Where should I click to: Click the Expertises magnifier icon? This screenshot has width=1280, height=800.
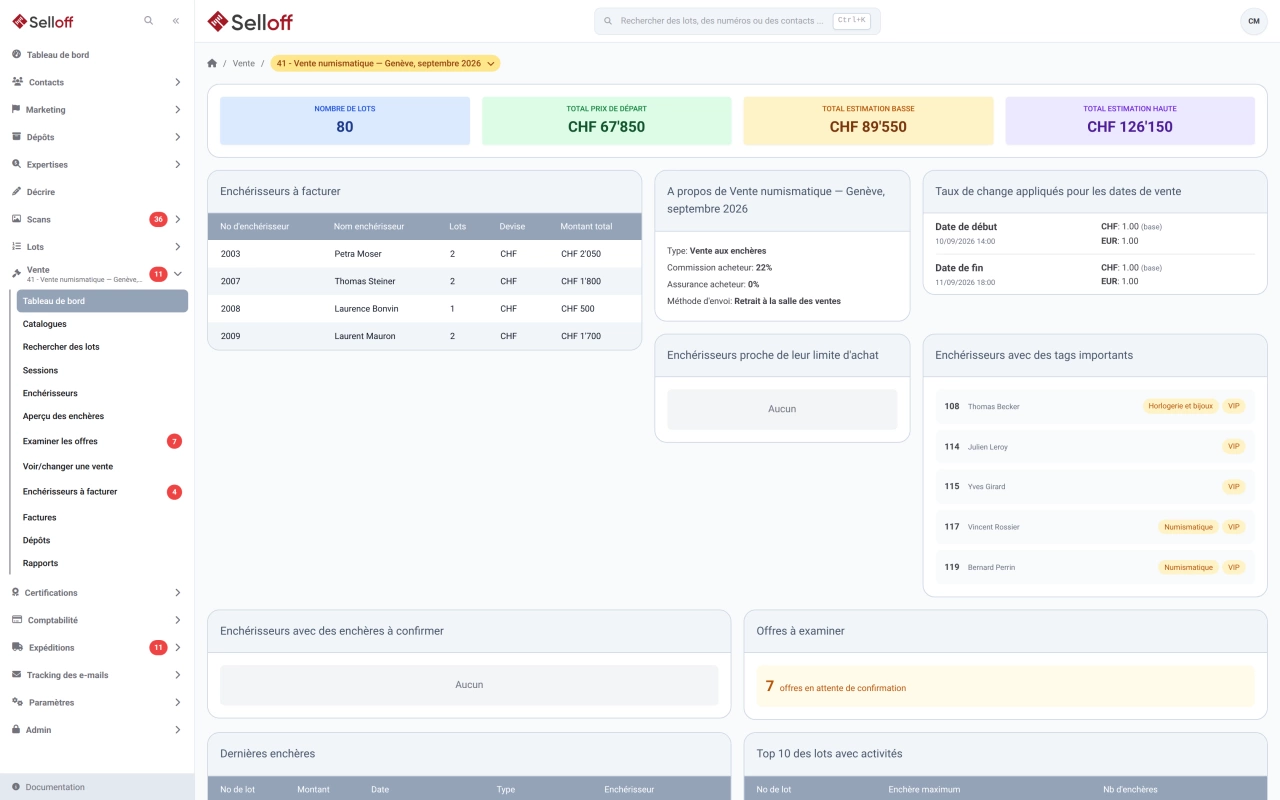tap(16, 164)
